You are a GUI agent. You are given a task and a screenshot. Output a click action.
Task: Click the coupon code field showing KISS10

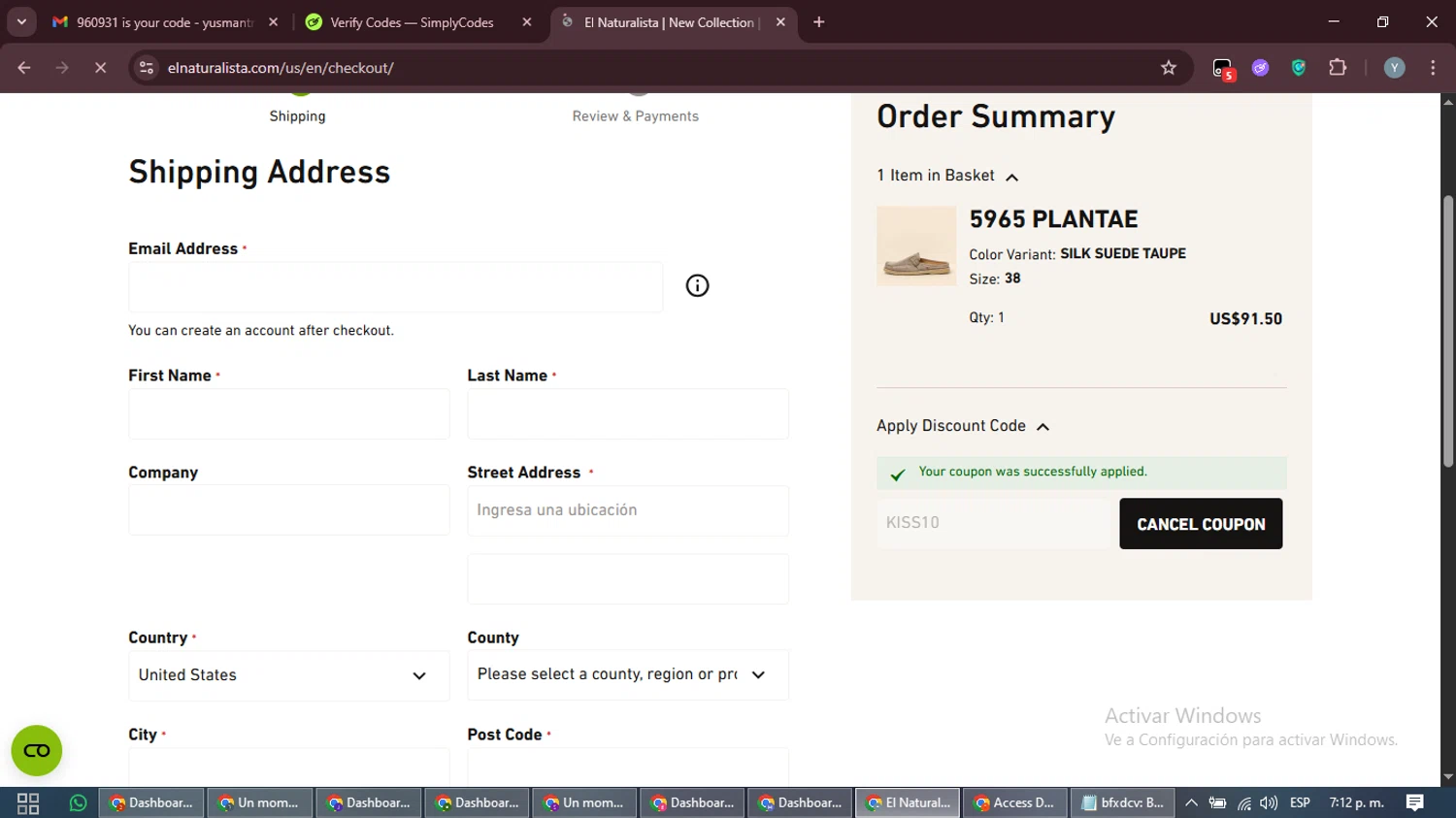coord(994,523)
